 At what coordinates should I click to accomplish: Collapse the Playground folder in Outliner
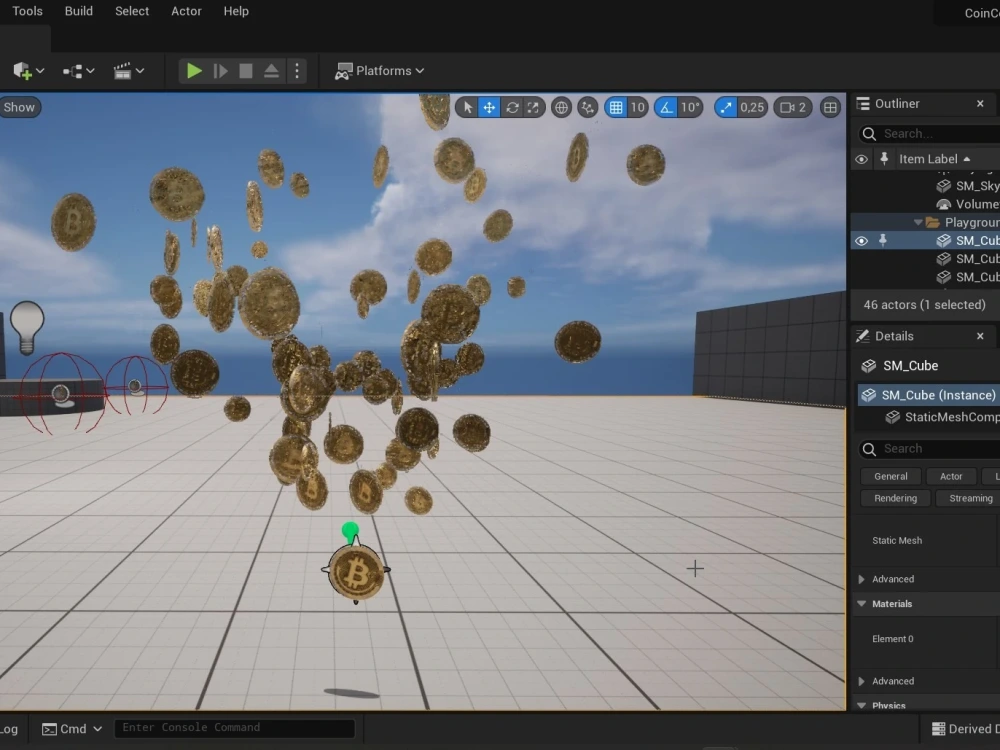917,222
